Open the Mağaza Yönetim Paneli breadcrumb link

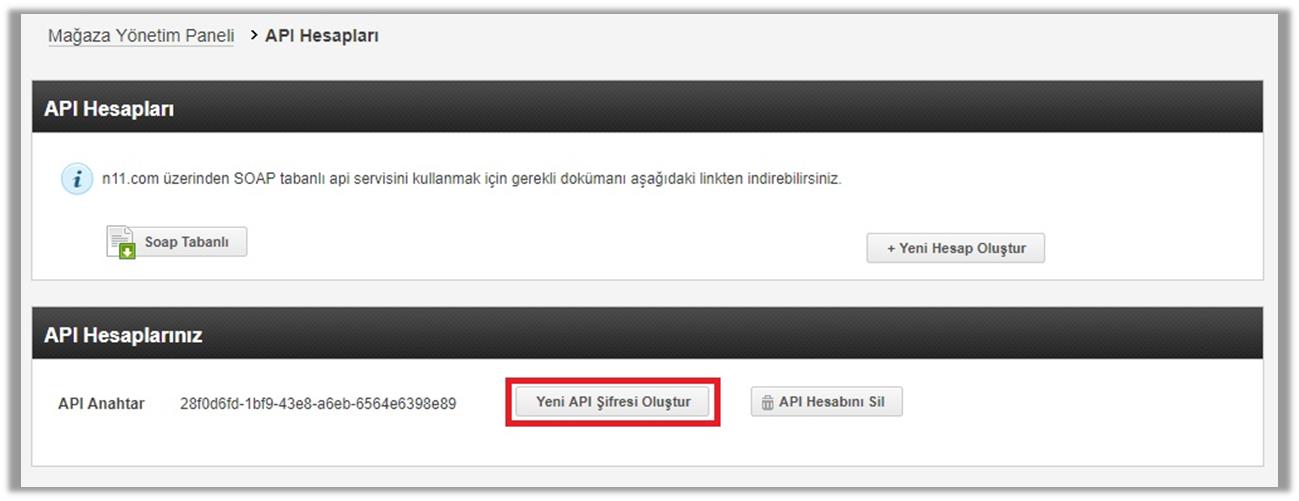141,36
